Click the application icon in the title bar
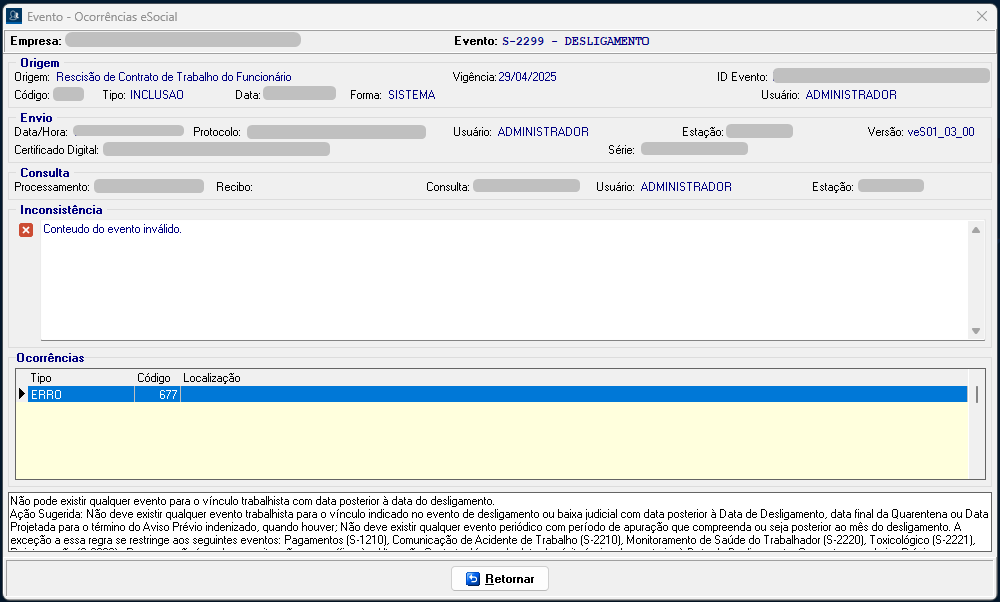 14,16
